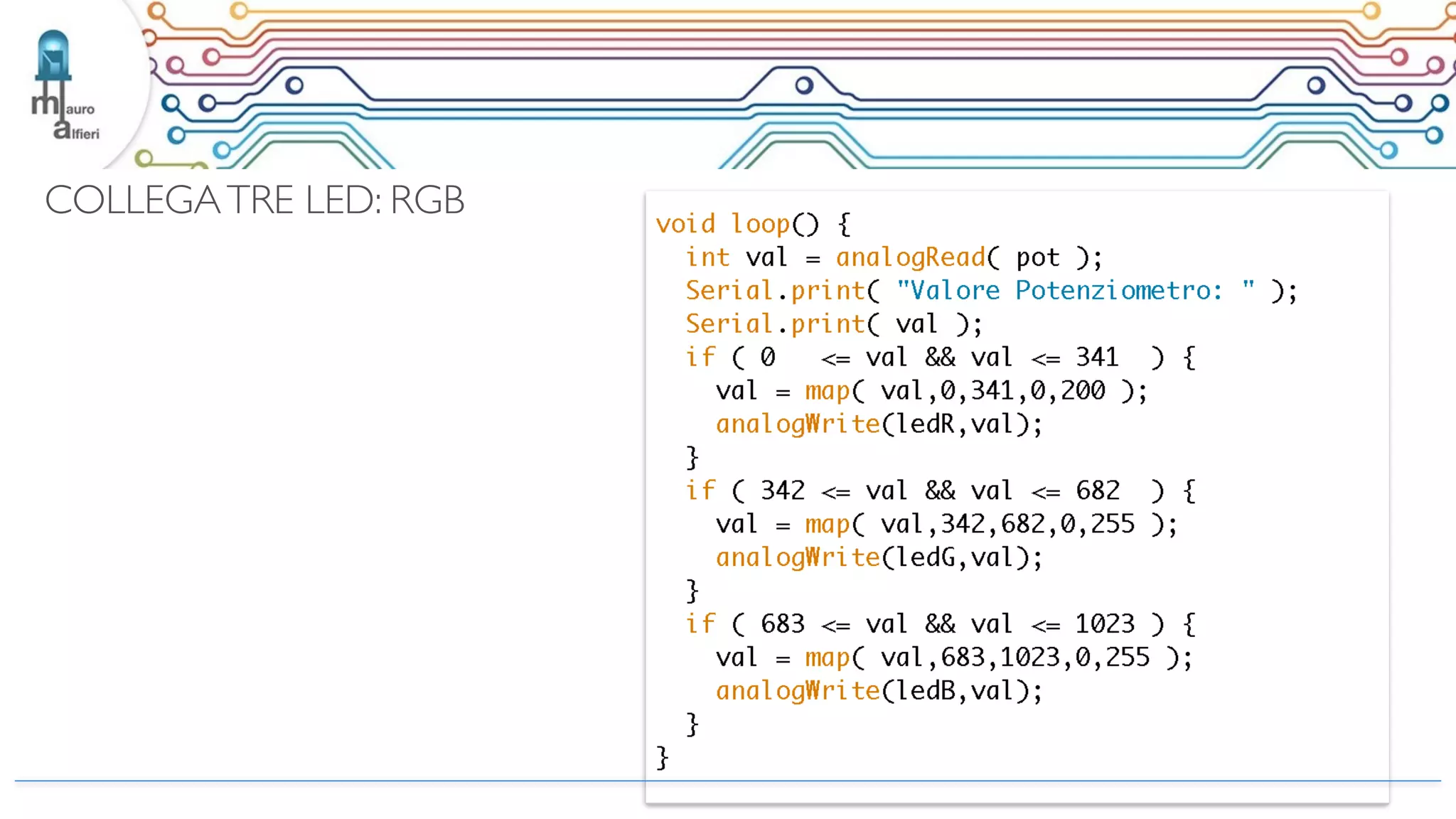Click the 'map( val,683,1023,0,255 )' line
Image resolution: width=1456 pixels, height=819 pixels.
954,658
